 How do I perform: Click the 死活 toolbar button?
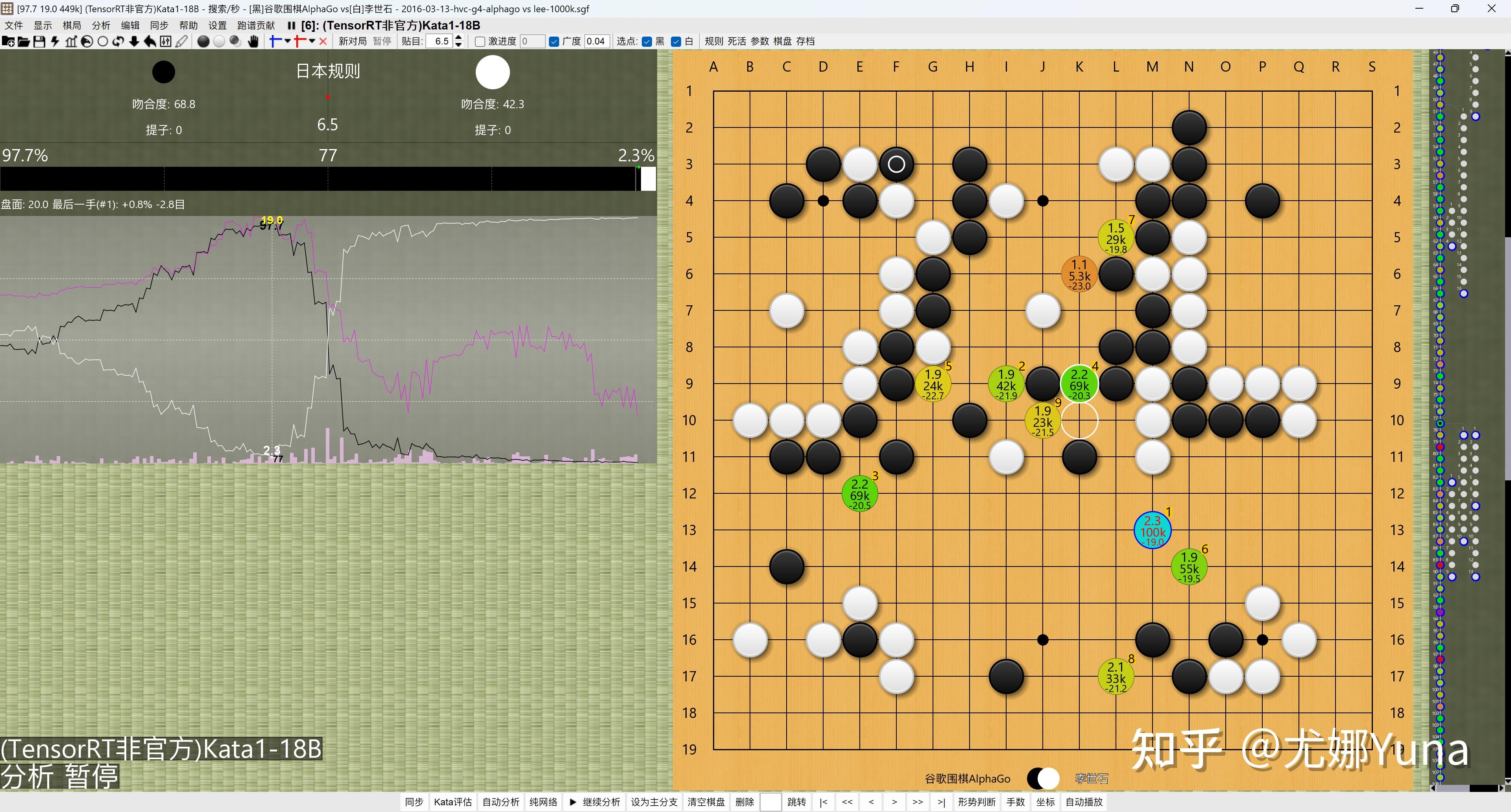[x=737, y=41]
